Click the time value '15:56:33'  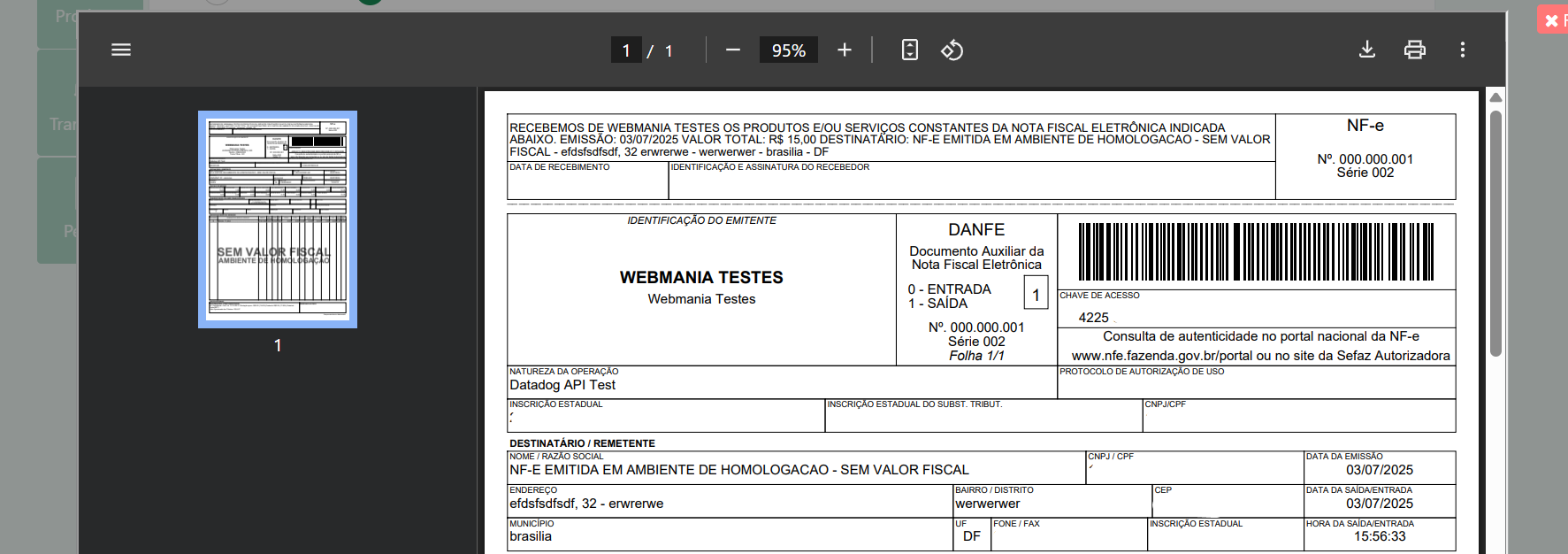pos(1380,536)
